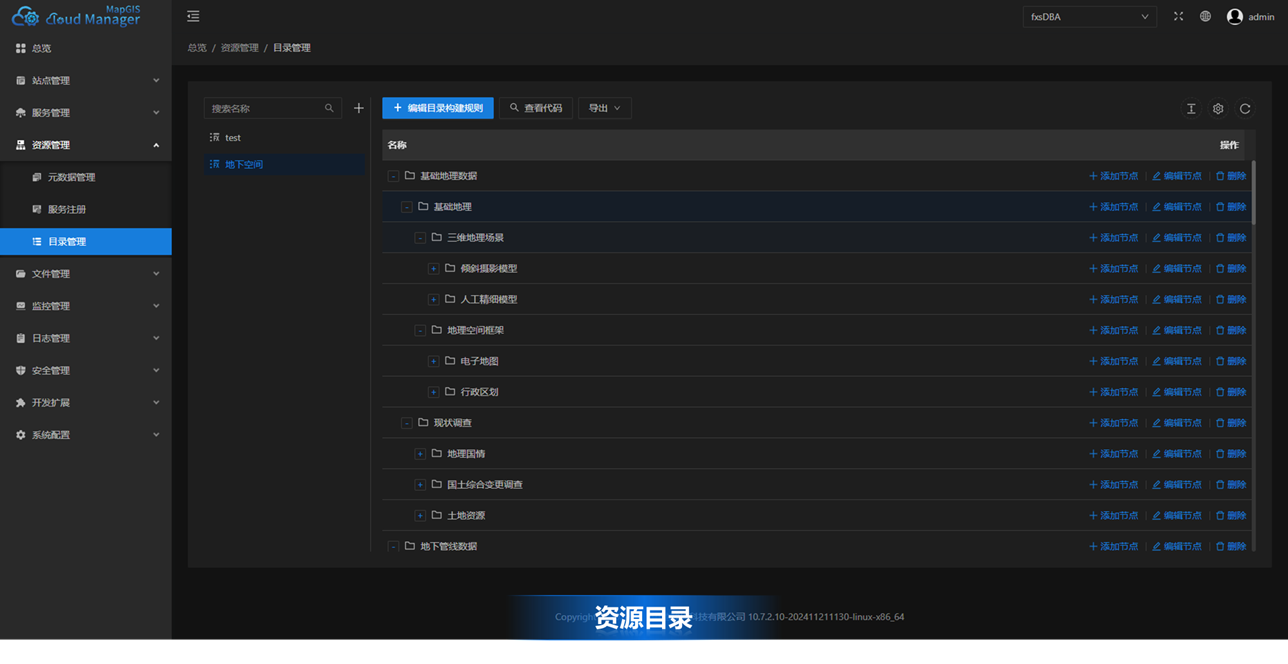Click the search magnifier icon in catalog search
Screen dimensions: 1288x664
[329, 108]
